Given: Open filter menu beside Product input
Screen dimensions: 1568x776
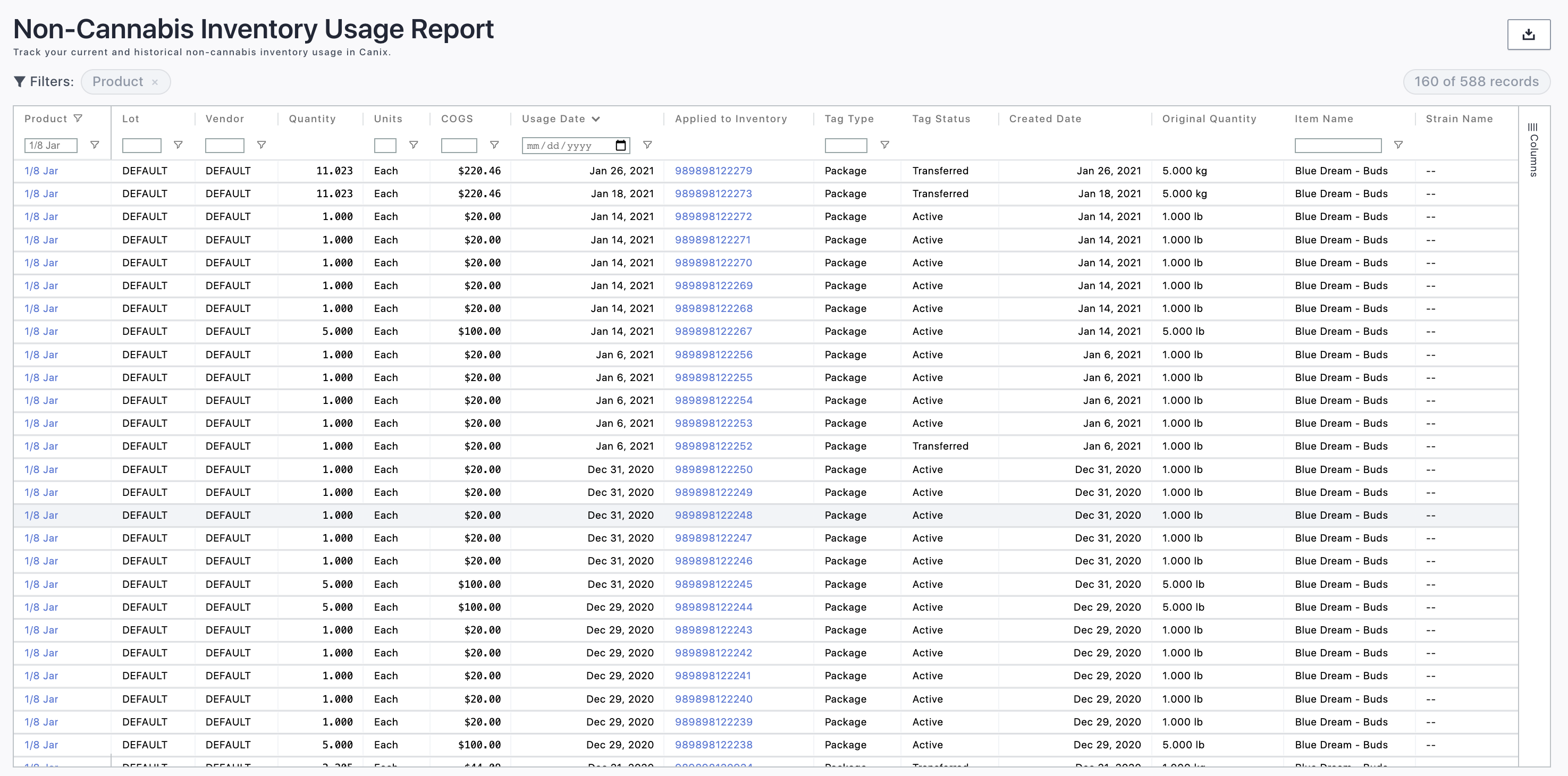Looking at the screenshot, I should point(95,145).
